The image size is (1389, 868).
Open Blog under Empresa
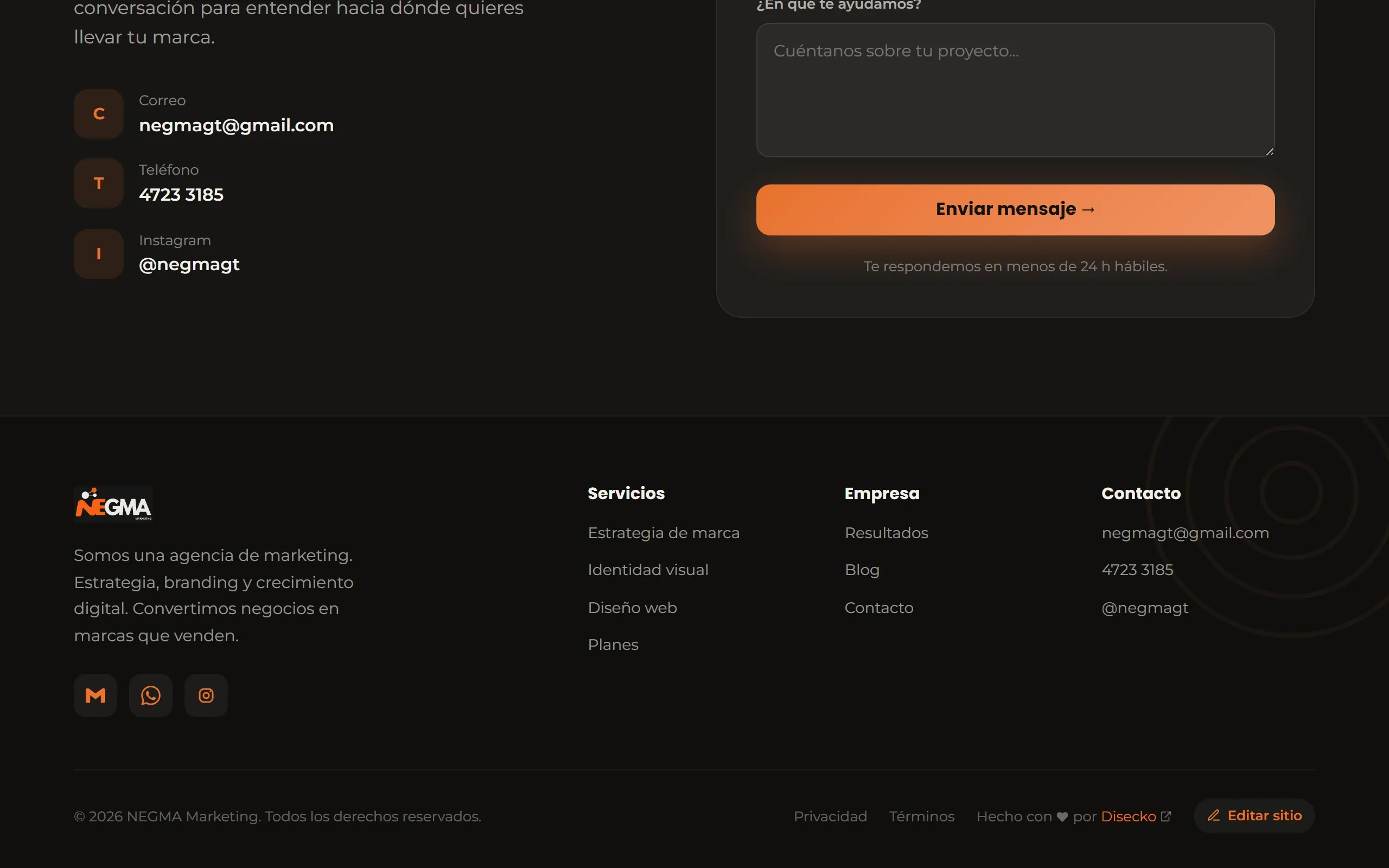[x=862, y=570]
